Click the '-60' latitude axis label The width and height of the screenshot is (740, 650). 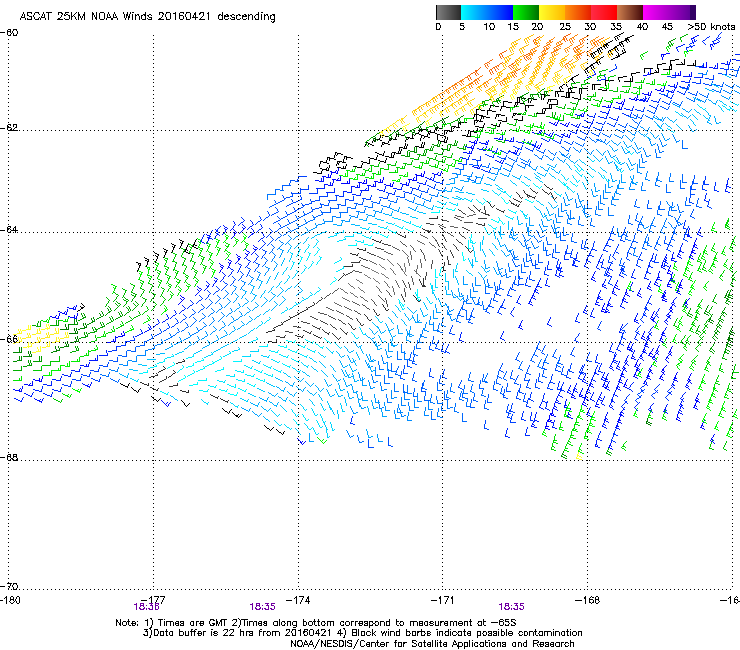tap(9, 33)
